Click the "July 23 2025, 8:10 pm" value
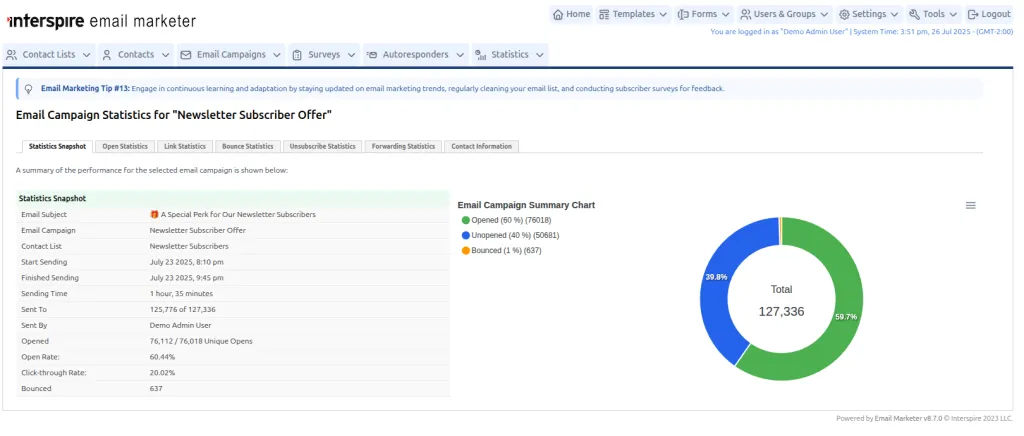Screen dimensions: 1024x436 pos(187,262)
